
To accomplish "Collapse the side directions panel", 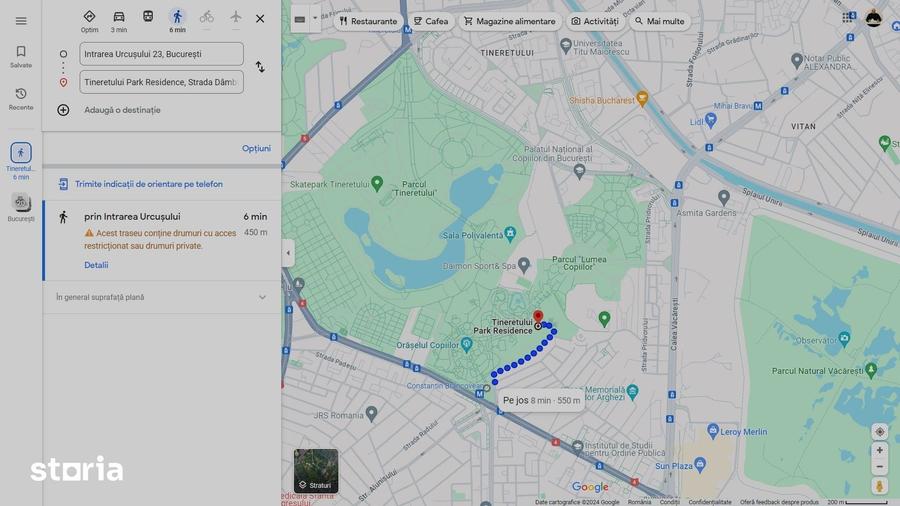I will [288, 253].
